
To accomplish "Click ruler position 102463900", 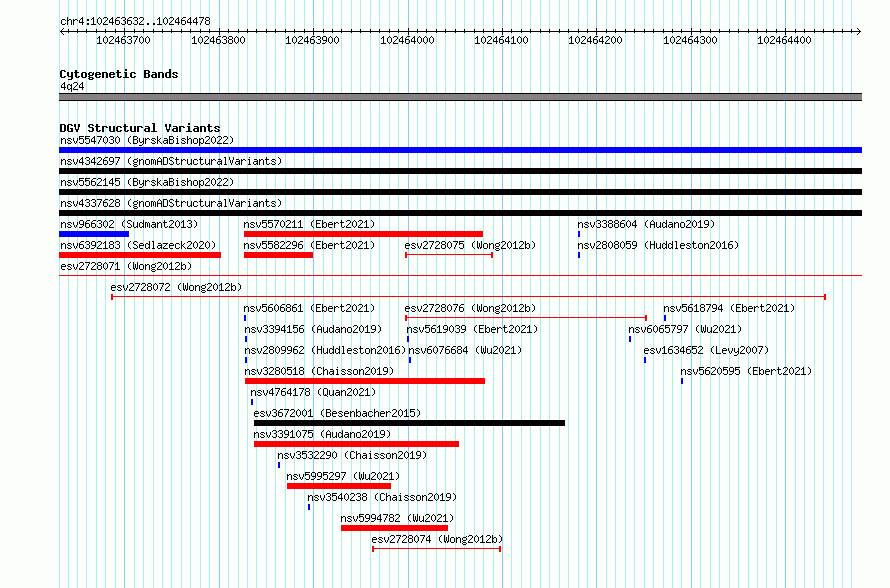I will [312, 40].
